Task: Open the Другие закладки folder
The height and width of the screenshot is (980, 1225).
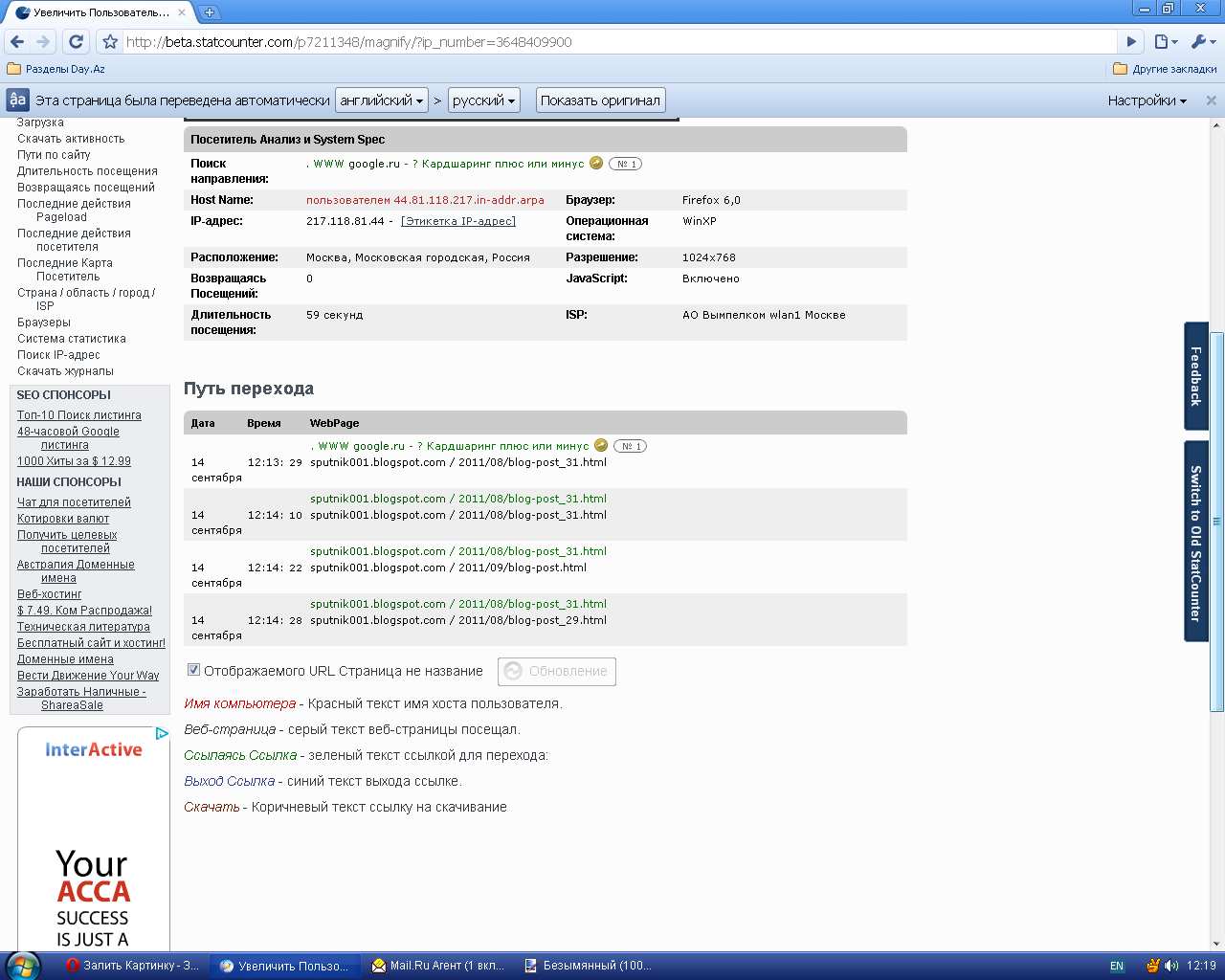Action: [1165, 69]
